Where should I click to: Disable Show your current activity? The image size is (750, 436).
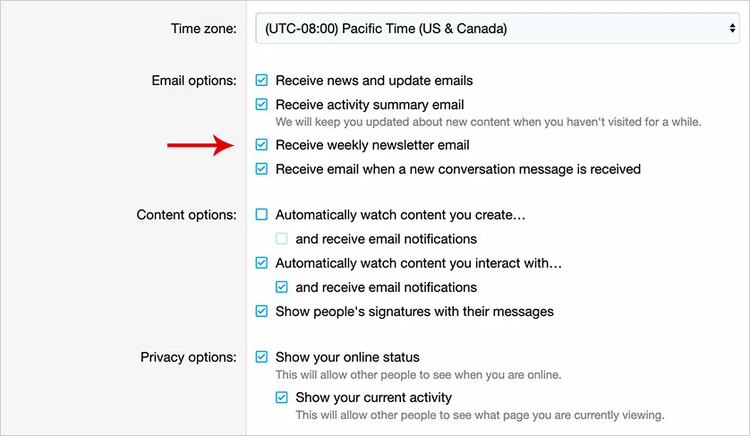pos(282,397)
